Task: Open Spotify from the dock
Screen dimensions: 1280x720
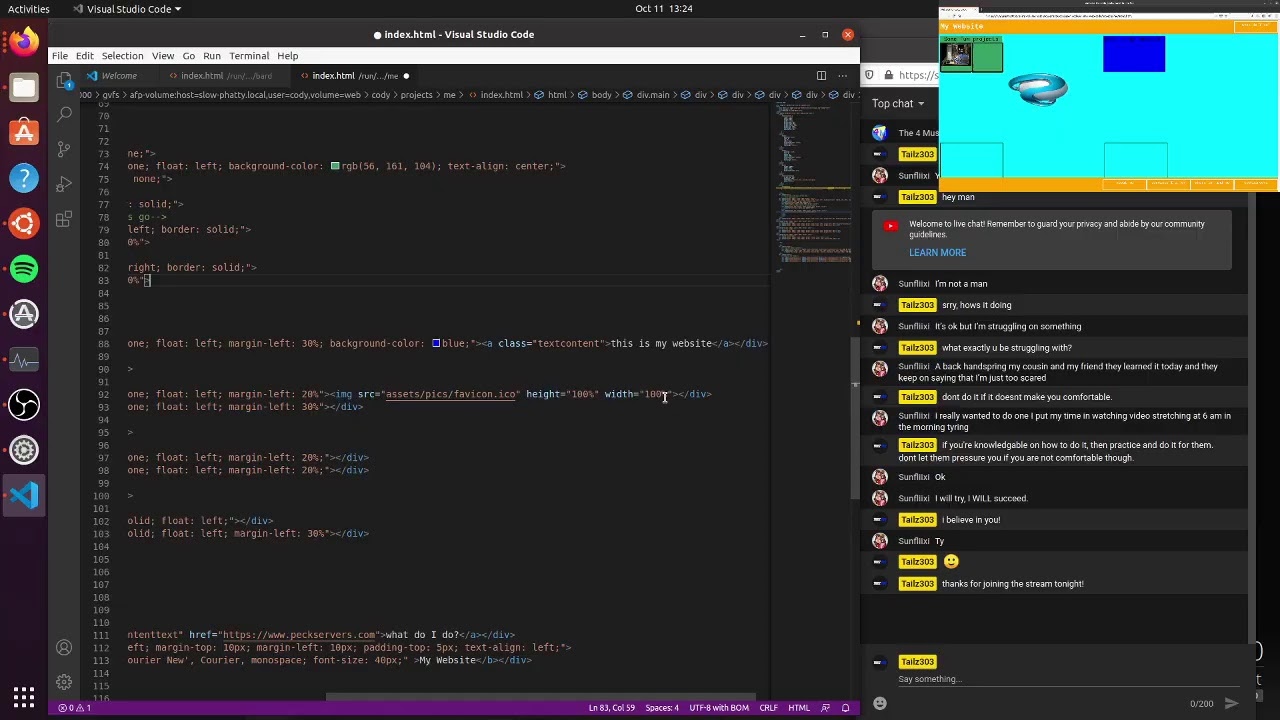Action: 24,269
